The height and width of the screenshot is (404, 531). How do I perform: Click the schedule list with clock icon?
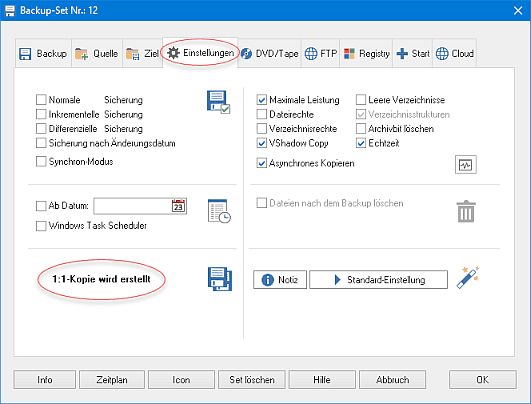219,211
